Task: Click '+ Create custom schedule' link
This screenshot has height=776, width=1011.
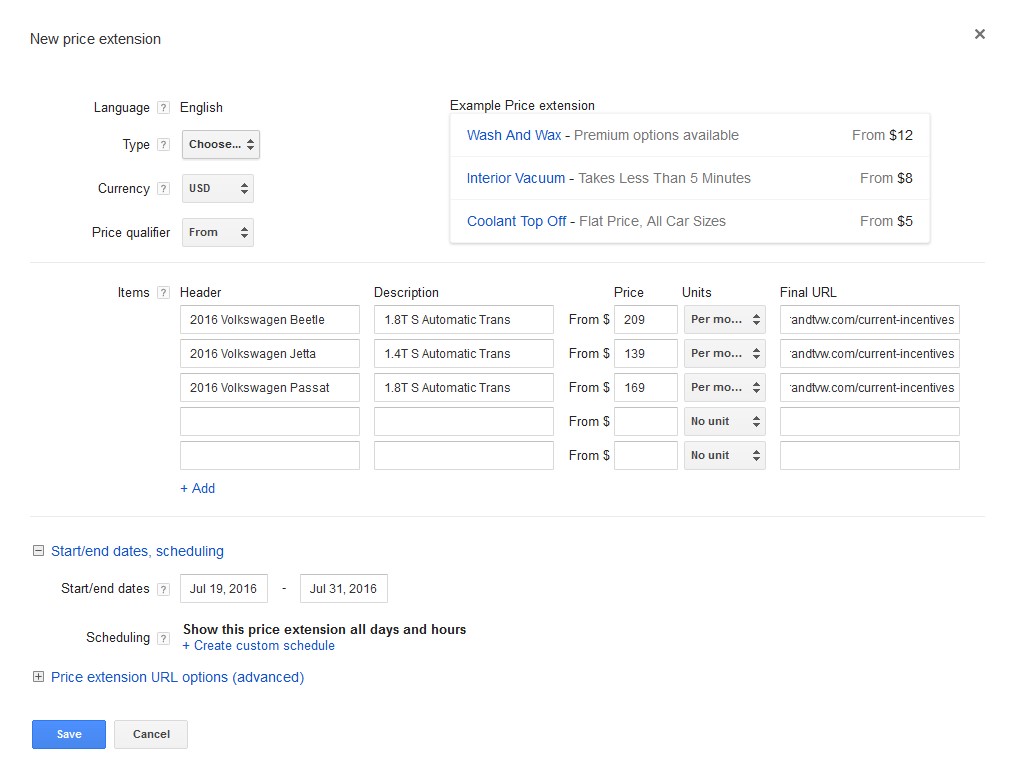Action: pyautogui.click(x=259, y=645)
